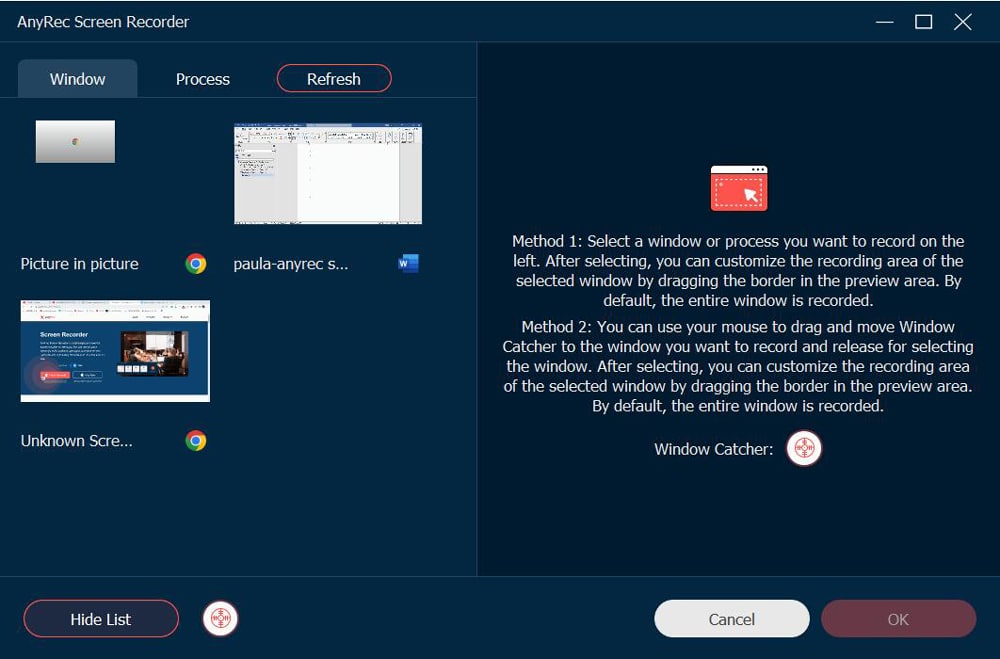Screen dimensions: 1000x659
Task: Cancel the window selection dialog
Action: [x=732, y=619]
